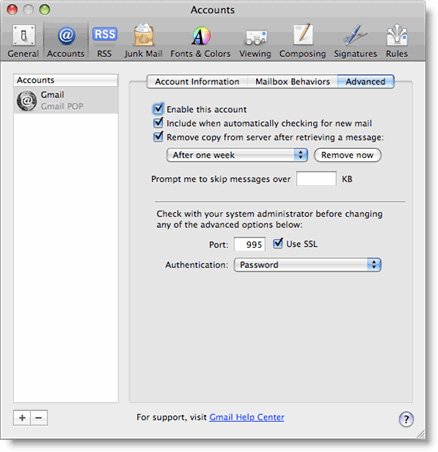The image size is (438, 452).
Task: Click the Accounts list header
Action: click(66, 80)
